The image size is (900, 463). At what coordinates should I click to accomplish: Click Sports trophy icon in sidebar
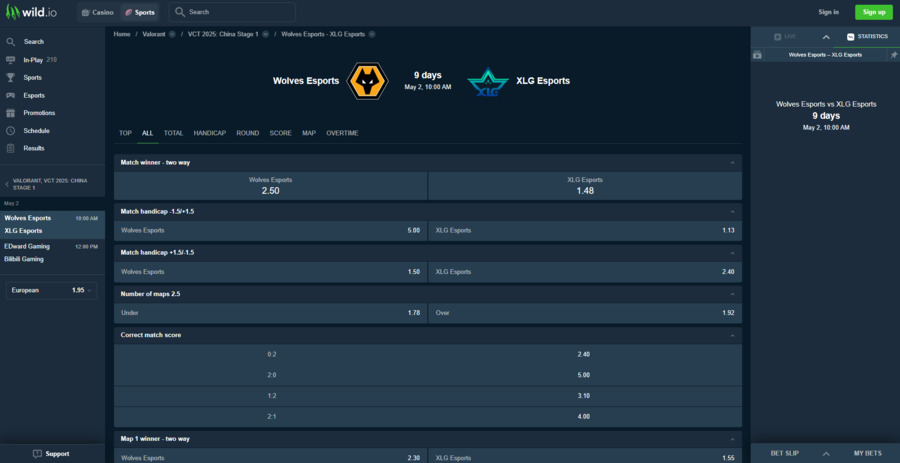11,77
